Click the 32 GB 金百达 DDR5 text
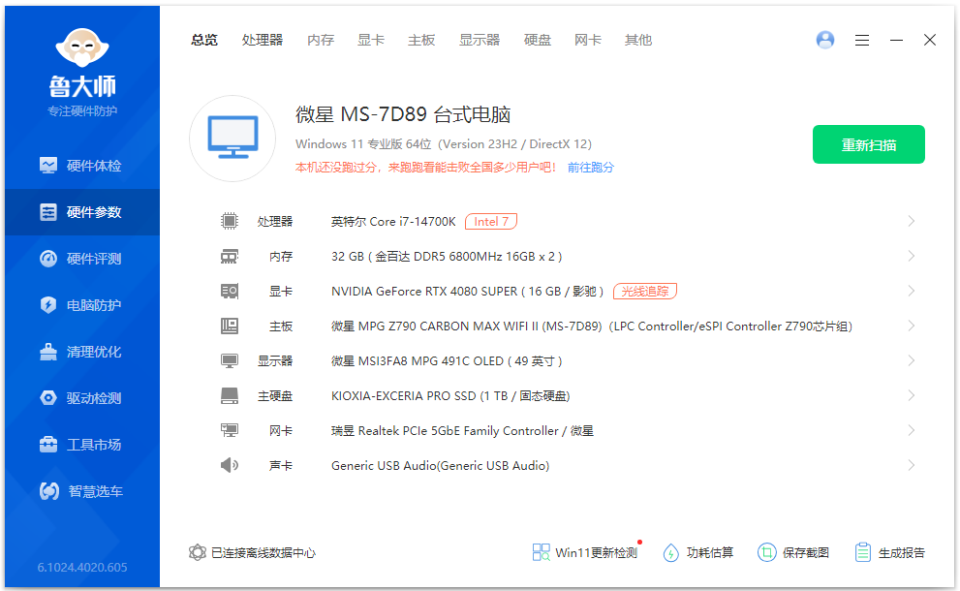This screenshot has height=591, width=960. [x=446, y=256]
